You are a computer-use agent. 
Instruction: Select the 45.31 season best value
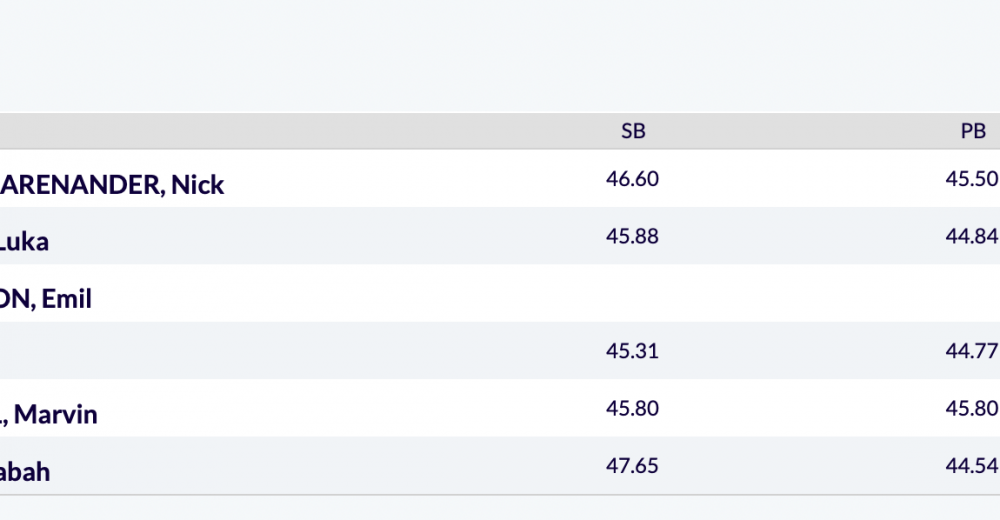tap(632, 351)
